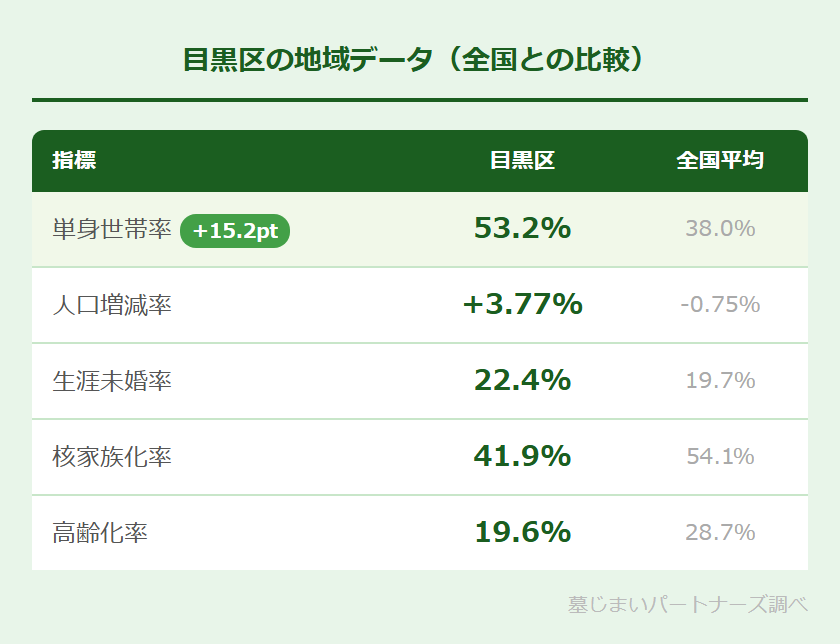This screenshot has width=840, height=644.
Task: Click the title 目黒区の地域データ（全国との比較）
Action: tap(420, 59)
